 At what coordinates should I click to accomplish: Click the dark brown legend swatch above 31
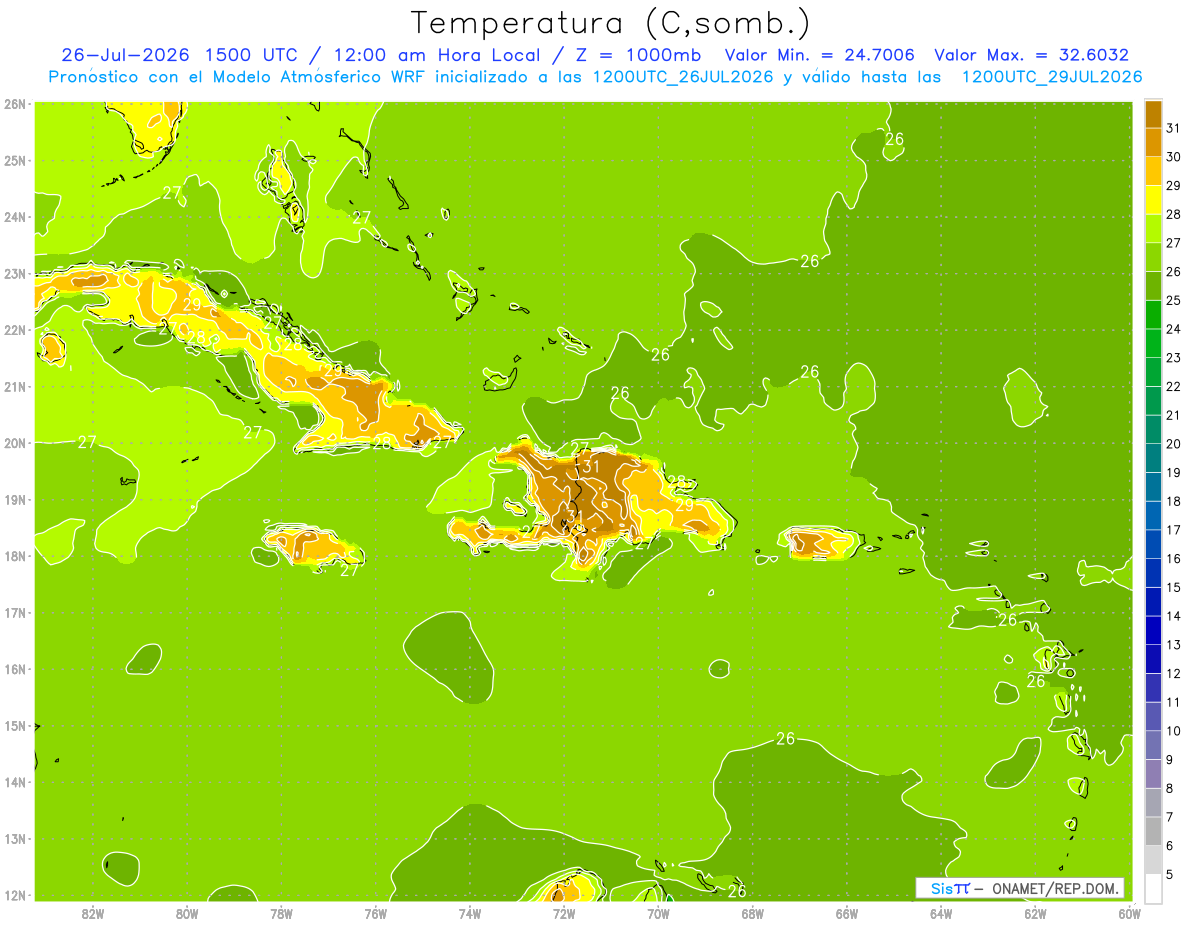click(x=1153, y=115)
